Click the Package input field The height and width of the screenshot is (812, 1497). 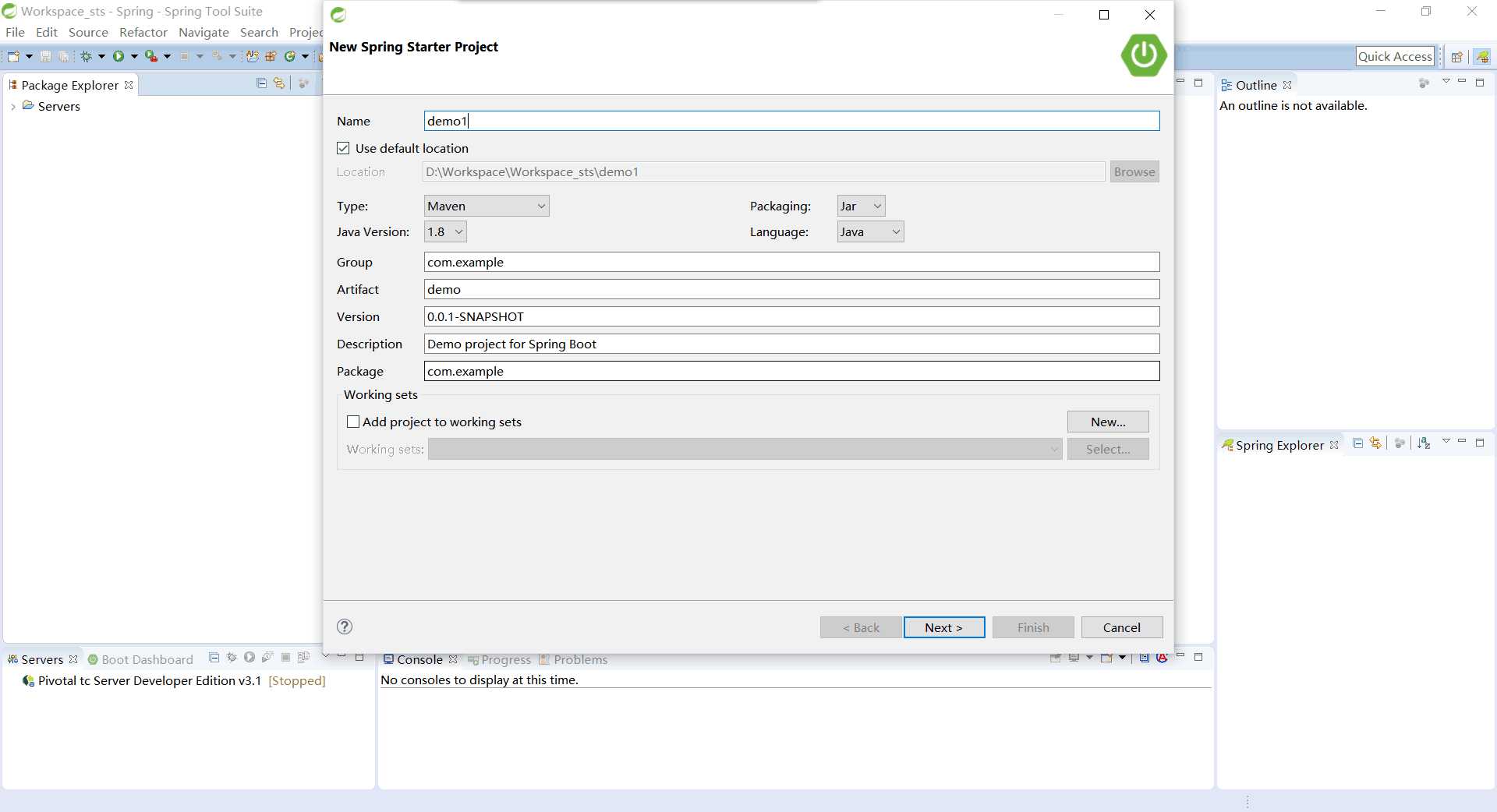[x=791, y=371]
